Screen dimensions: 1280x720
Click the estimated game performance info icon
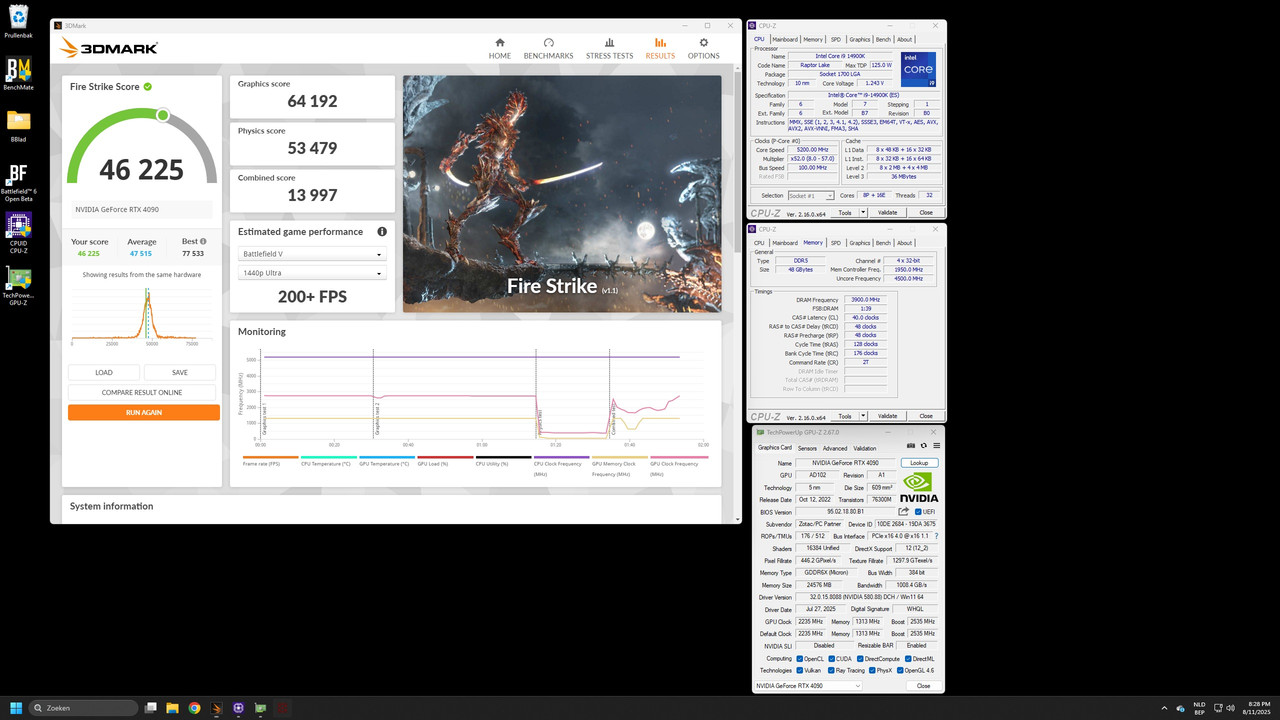(x=382, y=231)
